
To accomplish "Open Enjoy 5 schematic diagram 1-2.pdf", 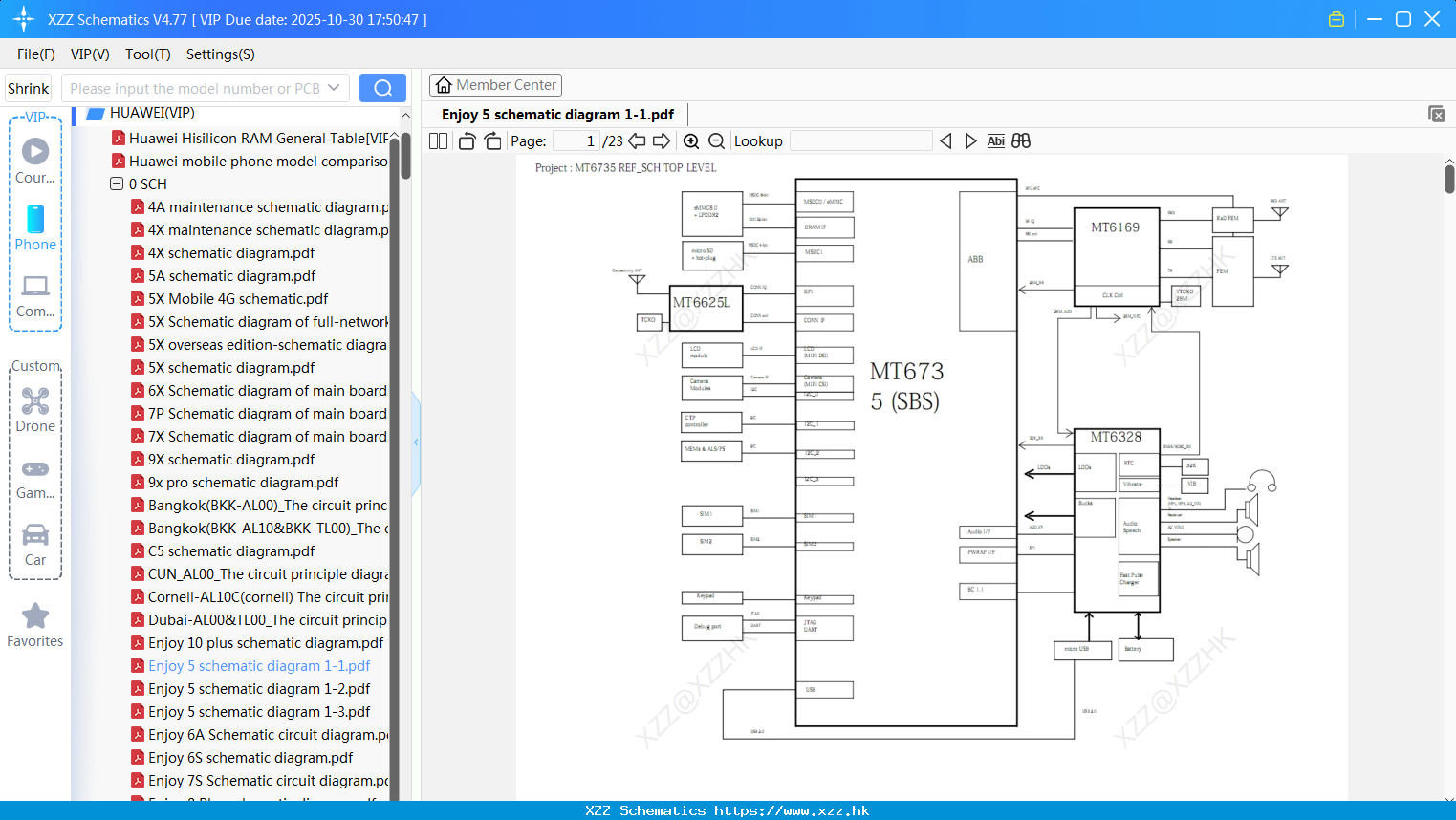I will (250, 689).
